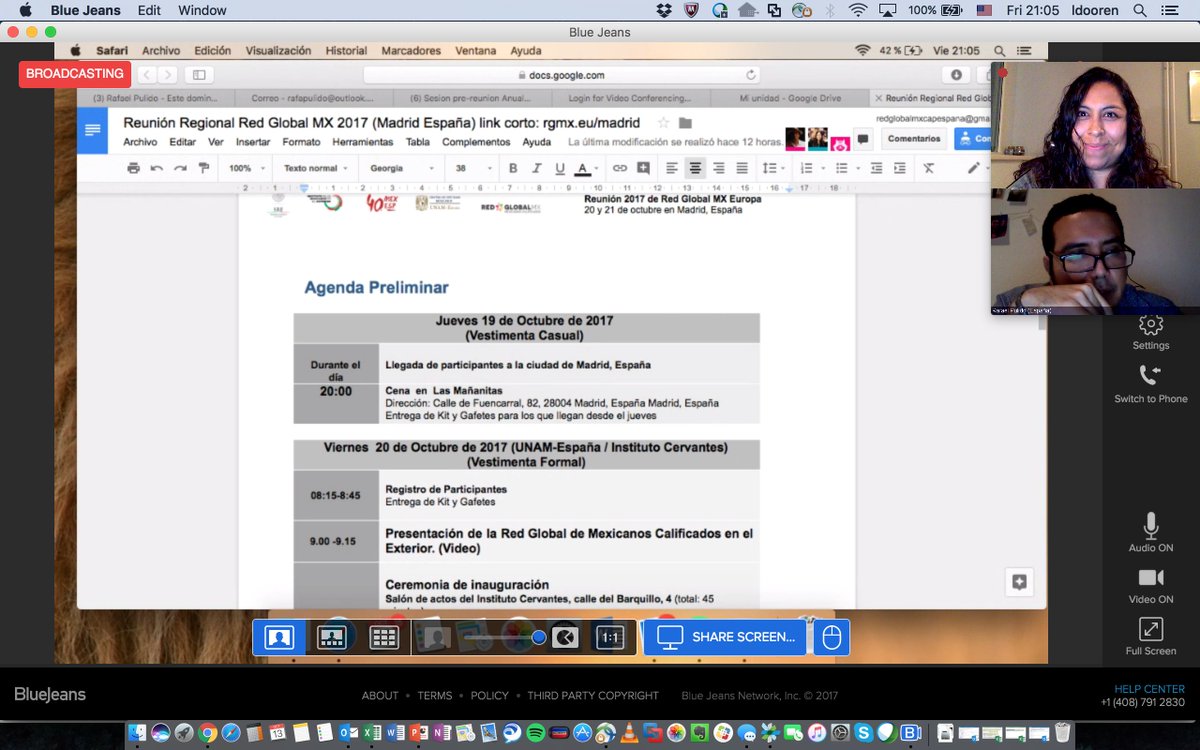Click paint format icon in shared Docs
The height and width of the screenshot is (750, 1200).
click(204, 168)
